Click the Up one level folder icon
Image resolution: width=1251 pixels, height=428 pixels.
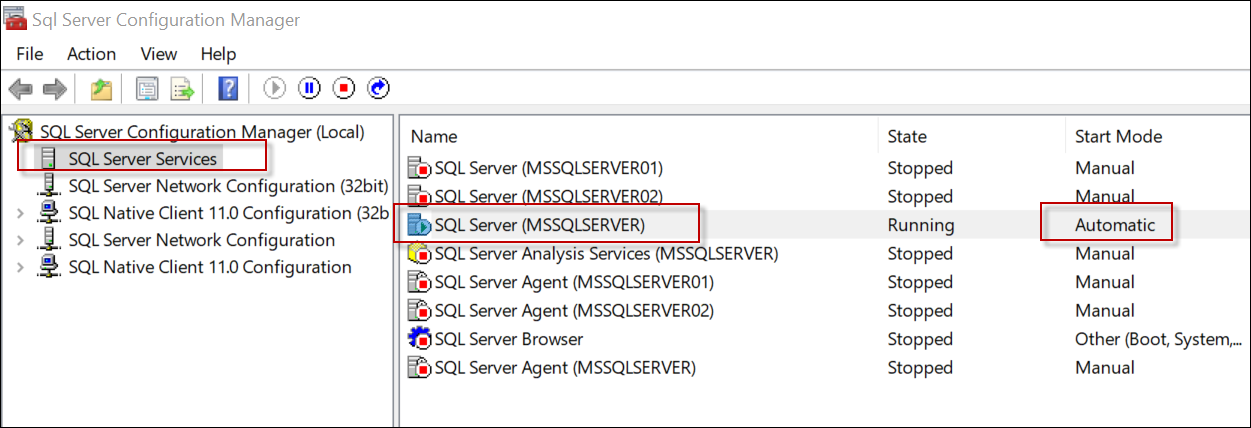pyautogui.click(x=101, y=90)
